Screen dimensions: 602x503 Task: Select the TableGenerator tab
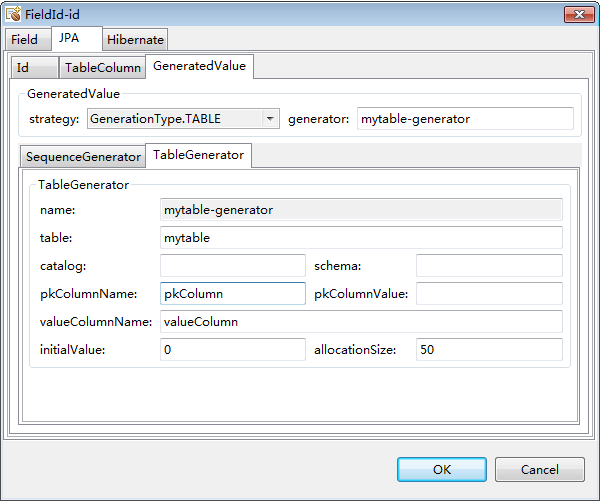click(x=198, y=155)
